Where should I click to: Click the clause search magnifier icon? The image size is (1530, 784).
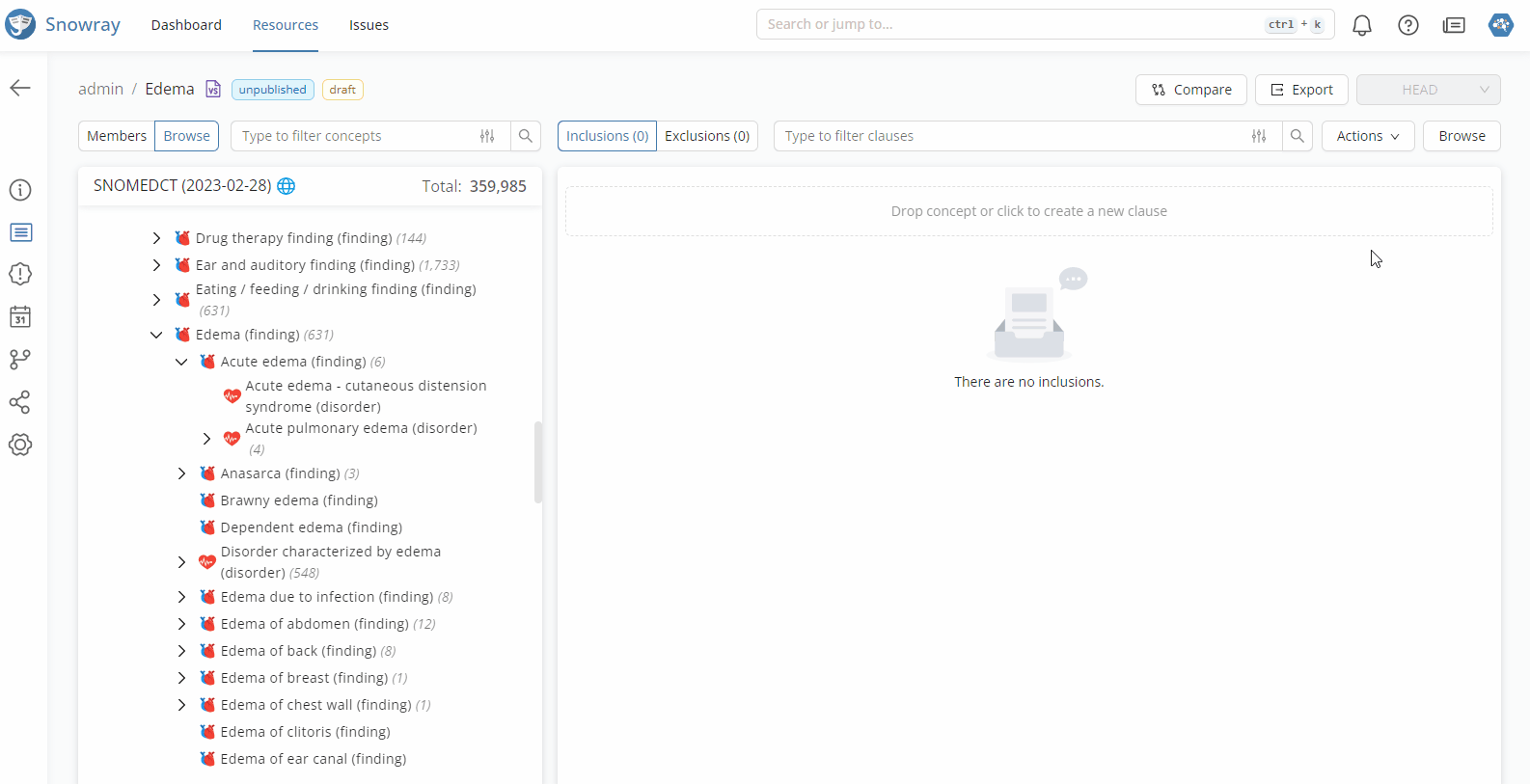1298,136
